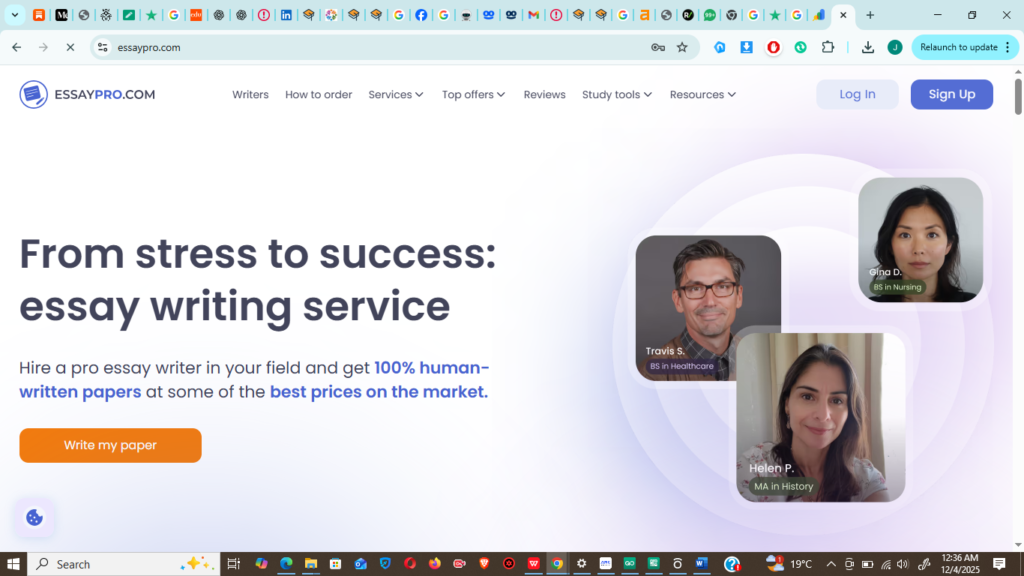The width and height of the screenshot is (1024, 576).
Task: Click the Sign Up button
Action: point(951,94)
